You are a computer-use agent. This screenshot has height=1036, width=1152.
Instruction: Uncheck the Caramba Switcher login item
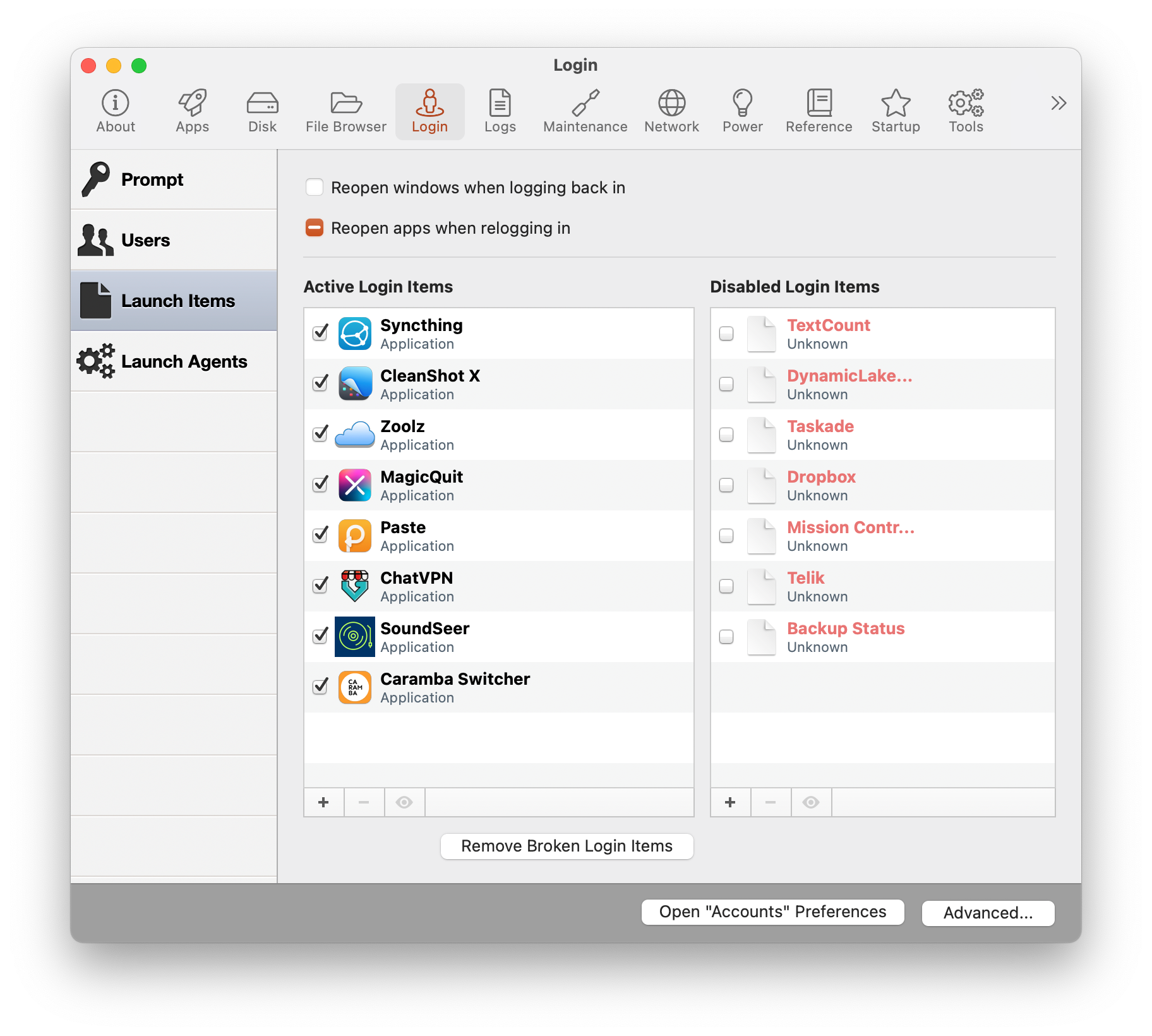pyautogui.click(x=321, y=687)
